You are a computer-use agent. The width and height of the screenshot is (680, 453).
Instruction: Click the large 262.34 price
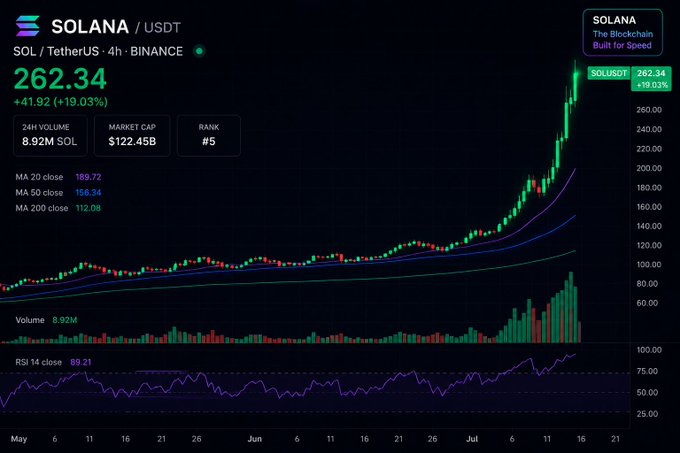(x=60, y=79)
